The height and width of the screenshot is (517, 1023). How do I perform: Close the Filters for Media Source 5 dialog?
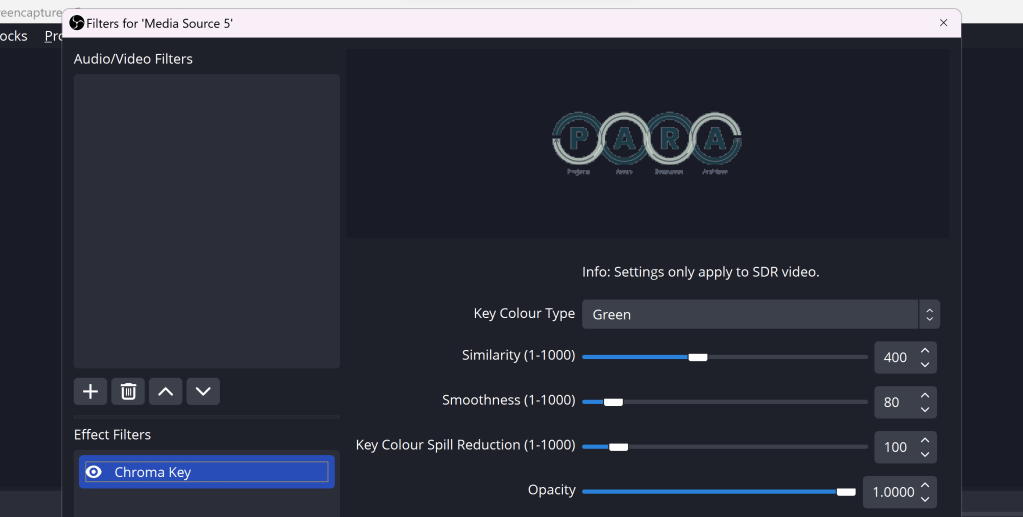[943, 23]
